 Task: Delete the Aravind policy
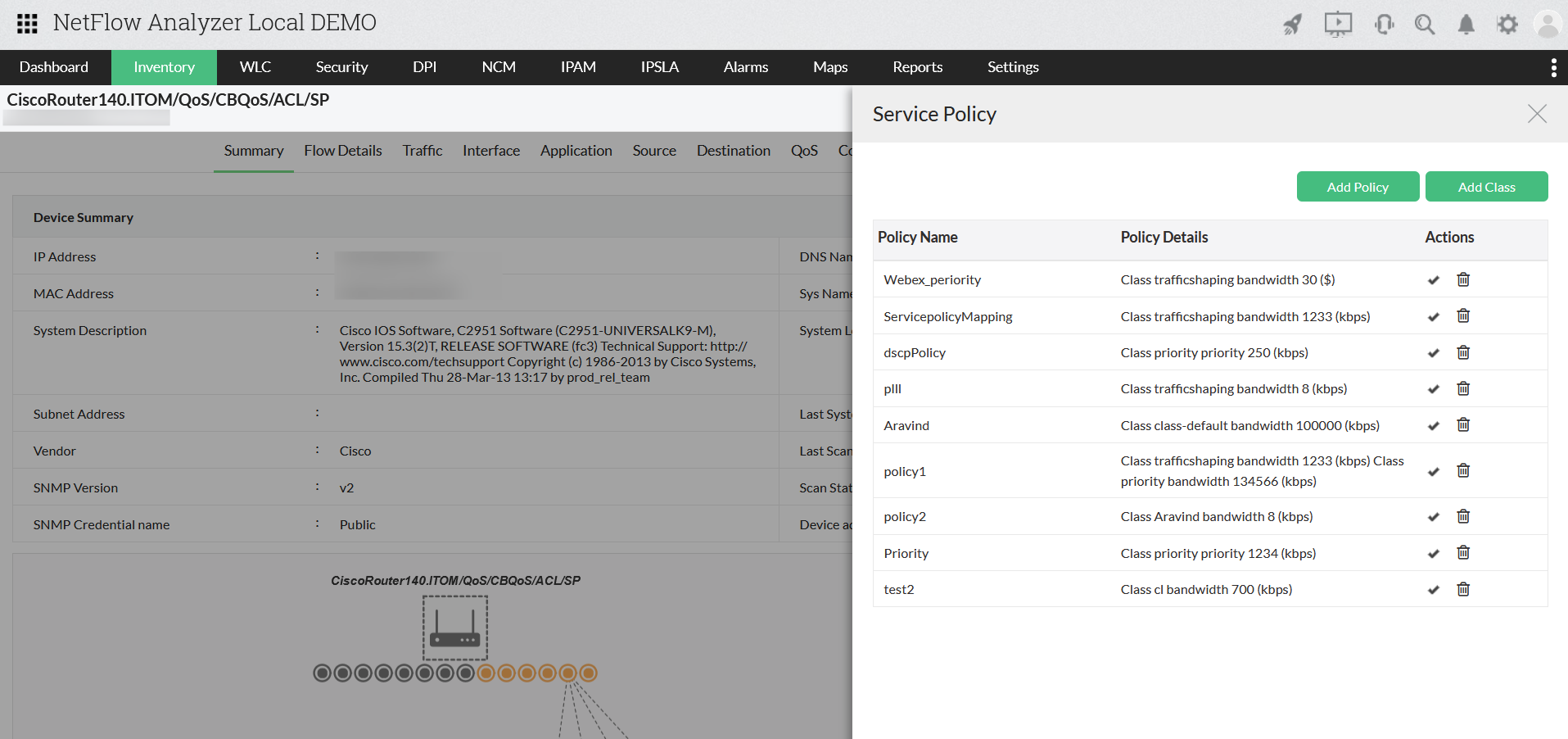pyautogui.click(x=1463, y=425)
